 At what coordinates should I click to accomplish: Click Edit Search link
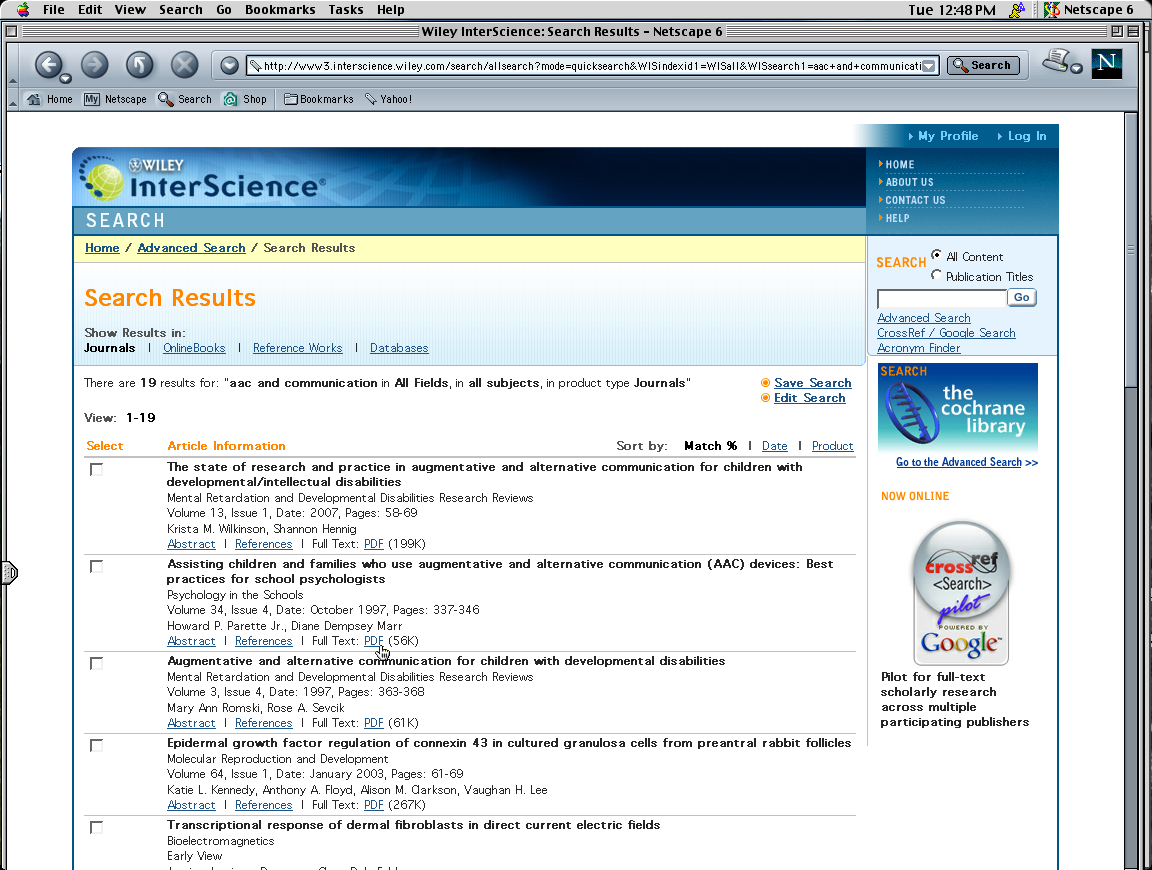point(810,398)
